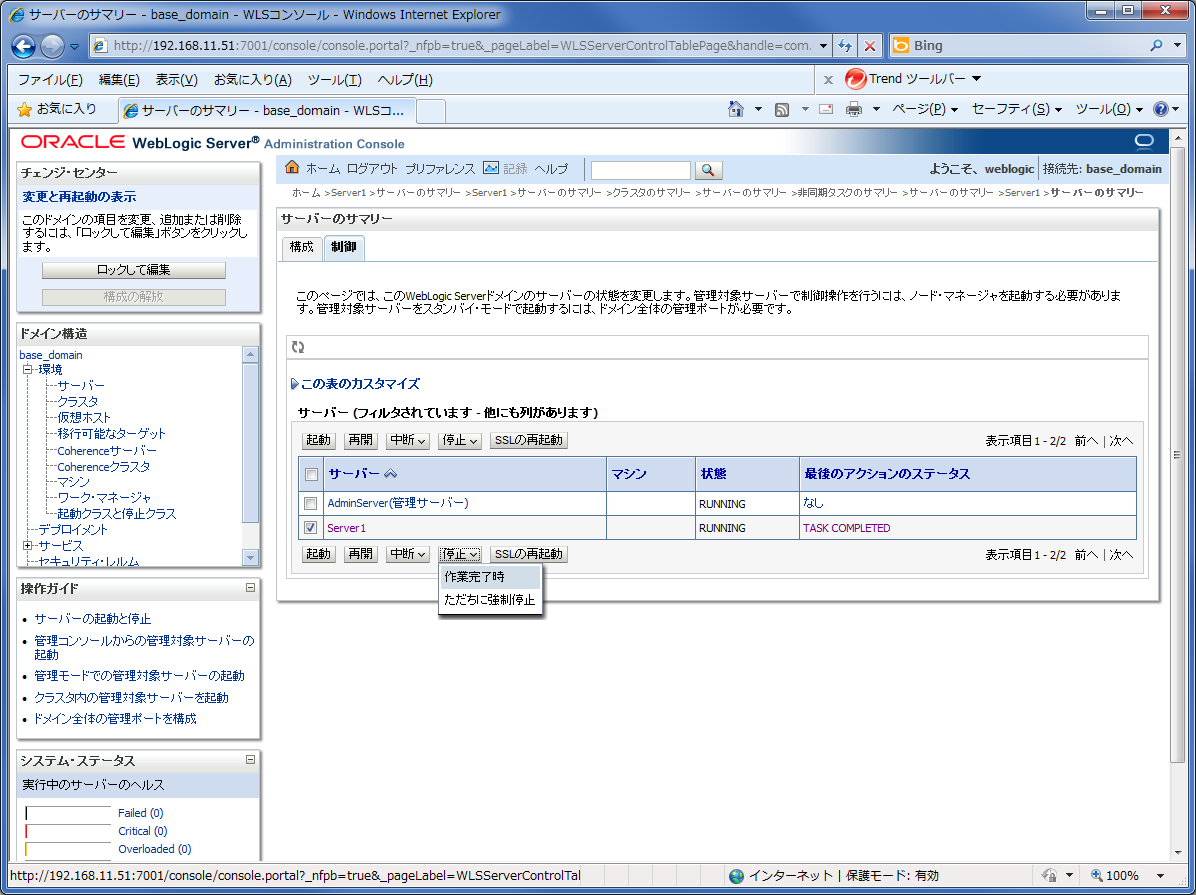Close the Trend toolbar with X

[x=828, y=79]
